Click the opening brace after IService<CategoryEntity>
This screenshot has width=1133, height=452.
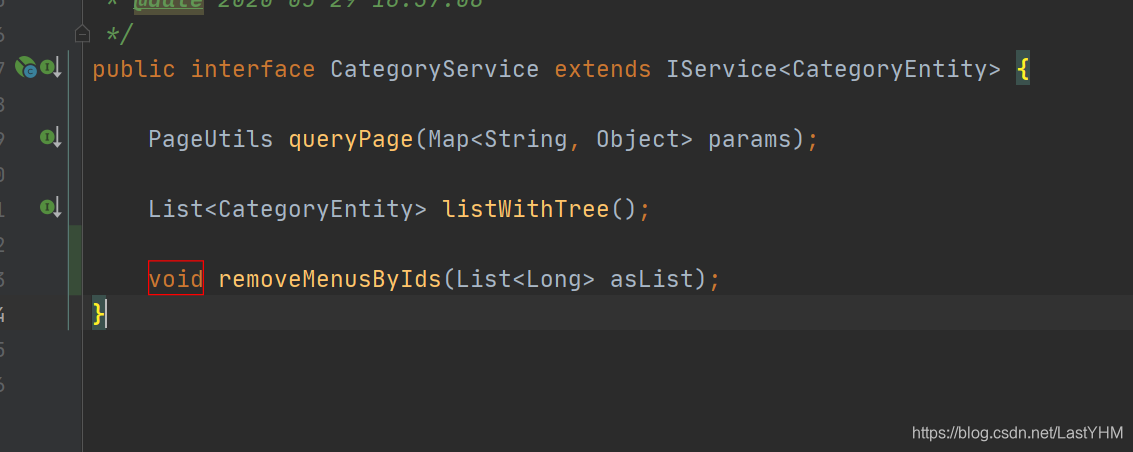pyautogui.click(x=1022, y=69)
